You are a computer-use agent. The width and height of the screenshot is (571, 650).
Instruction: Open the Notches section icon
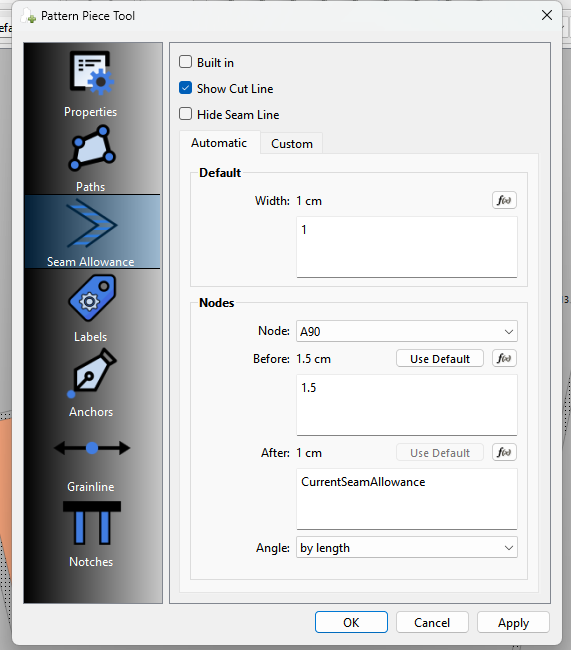tap(92, 523)
